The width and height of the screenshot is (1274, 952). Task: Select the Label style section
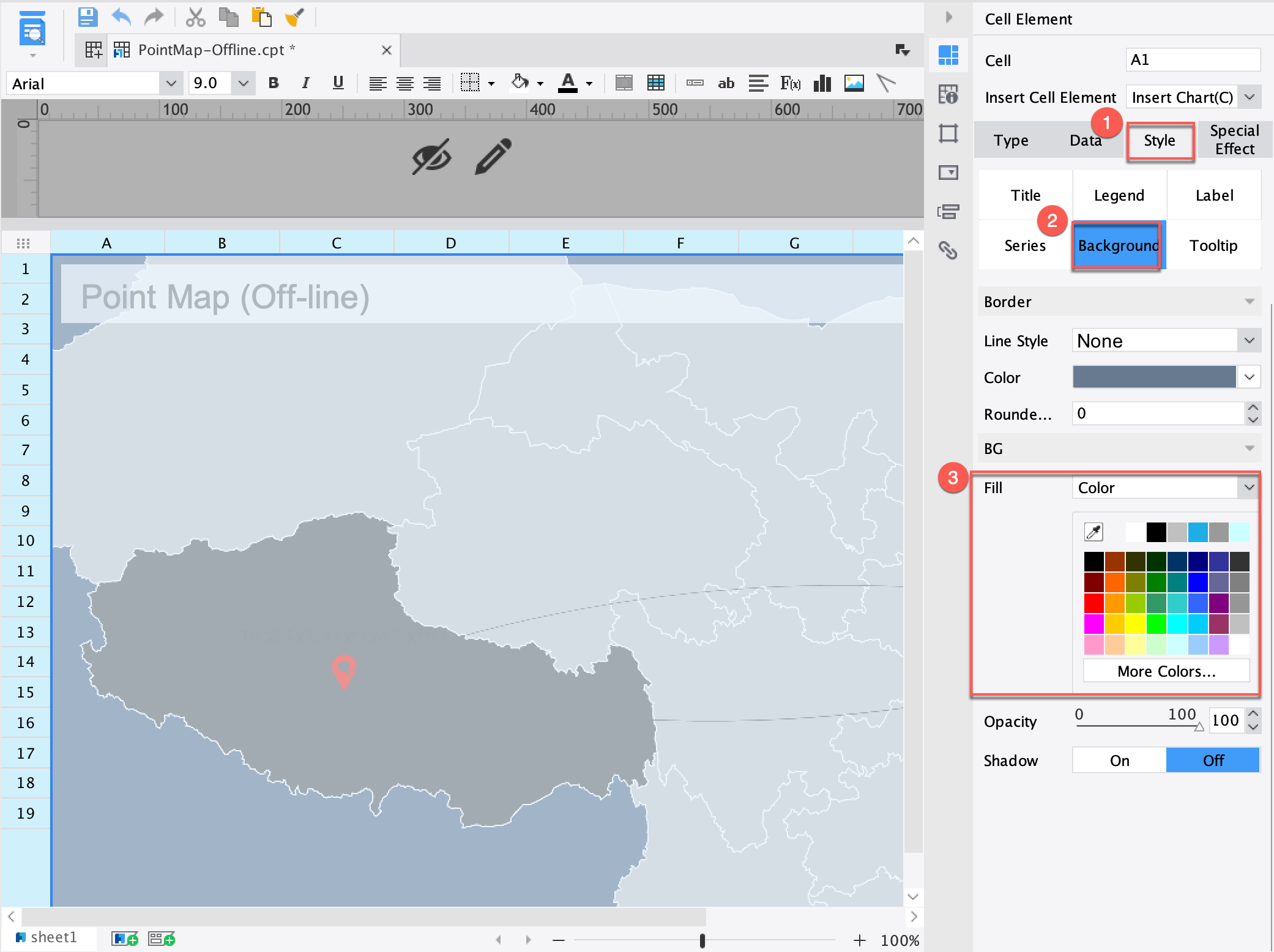[1215, 195]
